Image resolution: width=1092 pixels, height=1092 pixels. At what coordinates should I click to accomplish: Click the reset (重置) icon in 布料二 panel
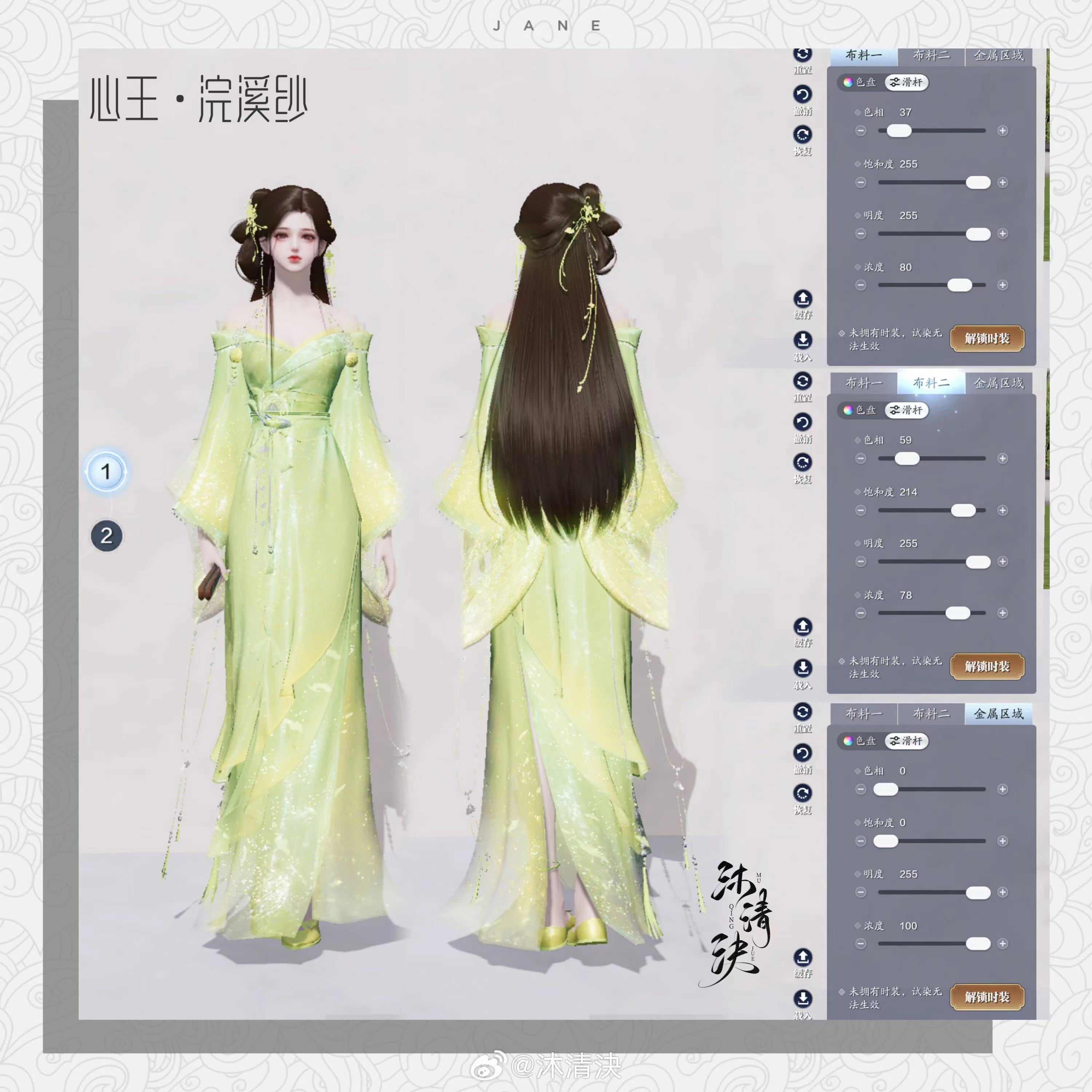click(803, 380)
